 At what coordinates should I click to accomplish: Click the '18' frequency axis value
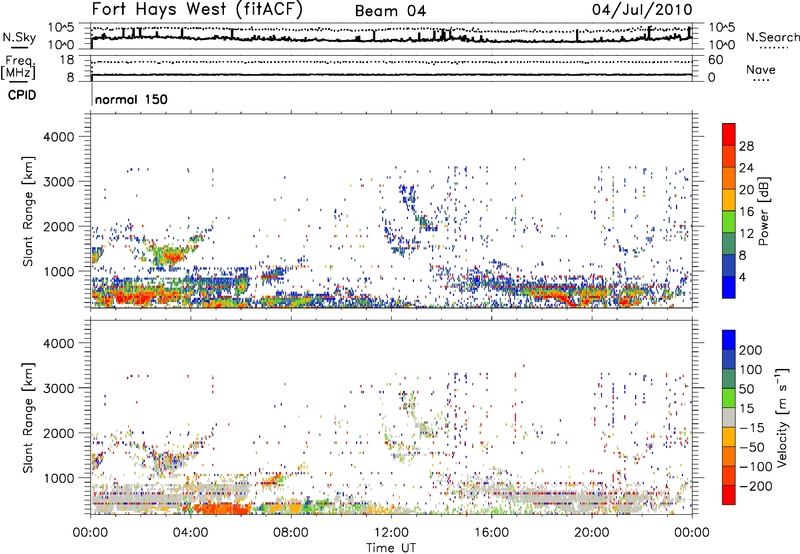point(67,60)
